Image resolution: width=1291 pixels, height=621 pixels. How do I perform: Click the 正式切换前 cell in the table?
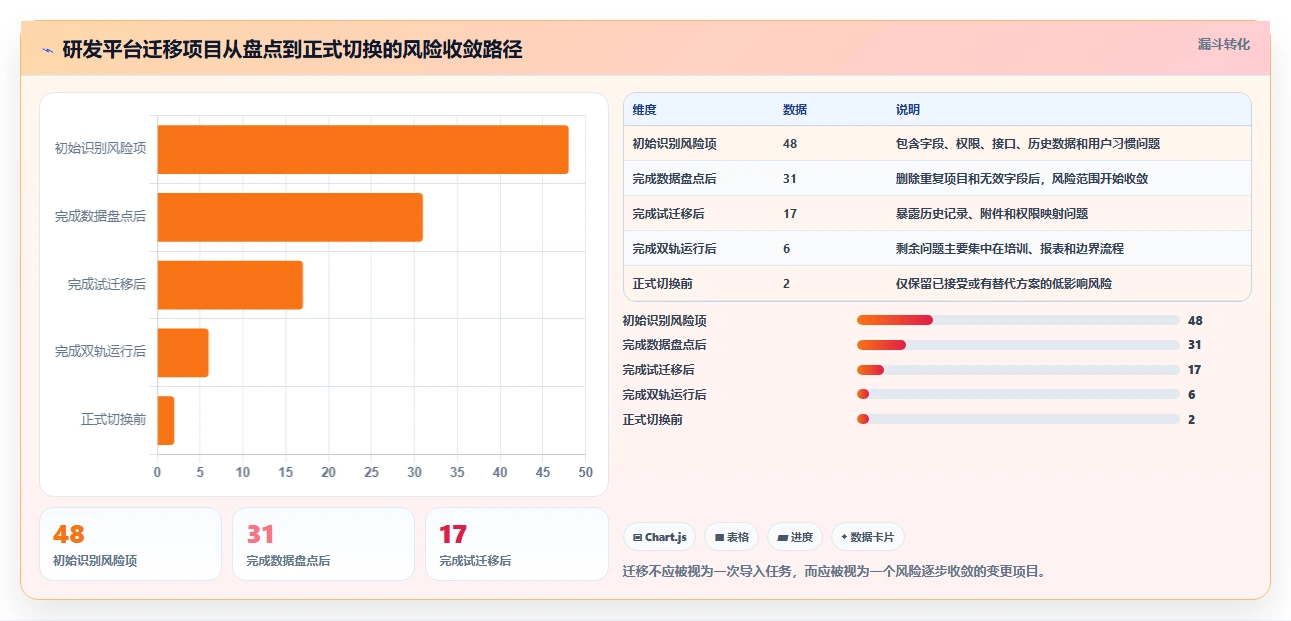pos(663,284)
